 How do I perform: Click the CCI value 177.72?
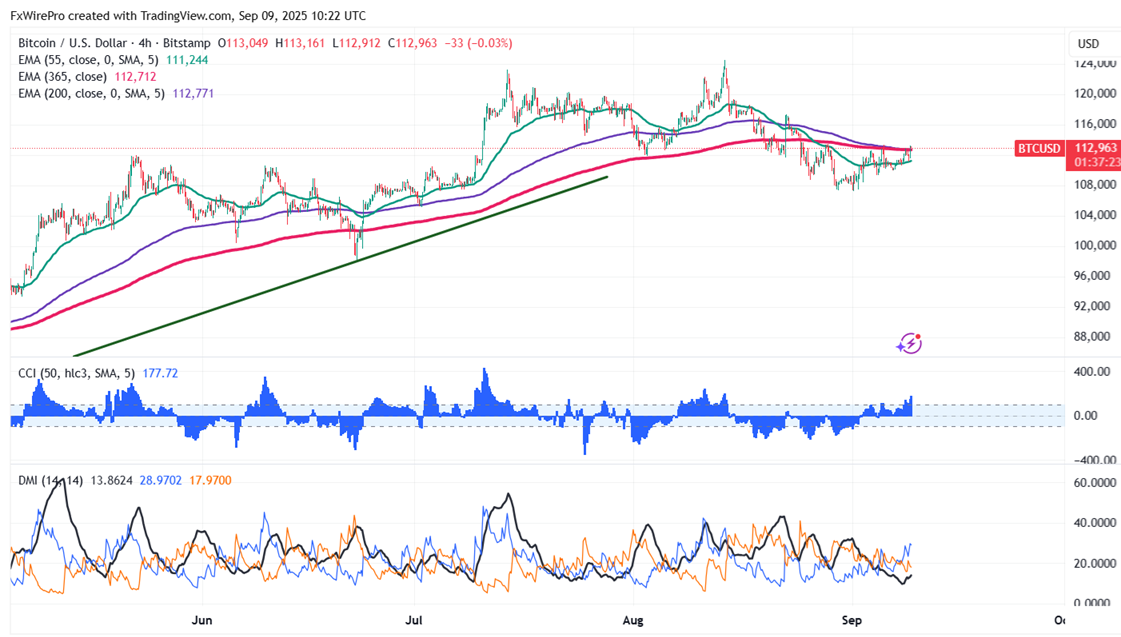[x=160, y=373]
